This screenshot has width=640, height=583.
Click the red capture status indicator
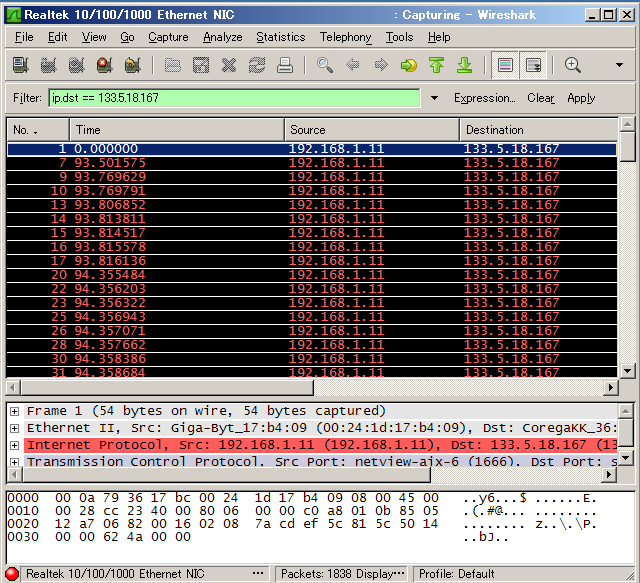click(12, 574)
